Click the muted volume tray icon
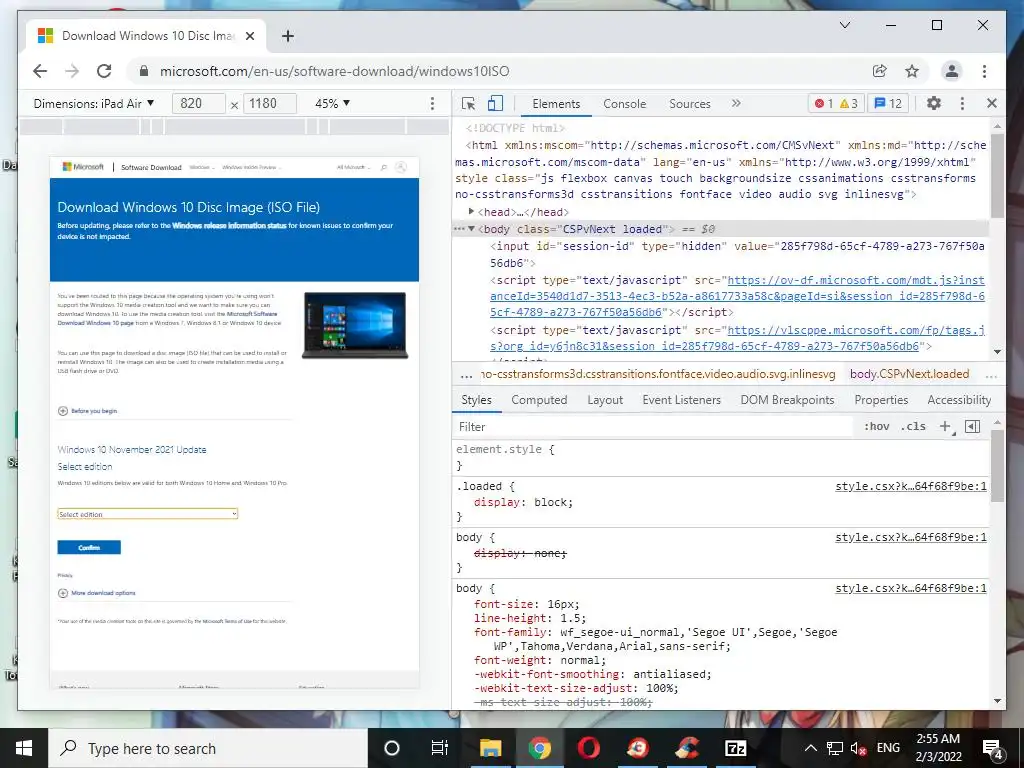Screen dimensions: 1024x768 [859, 748]
